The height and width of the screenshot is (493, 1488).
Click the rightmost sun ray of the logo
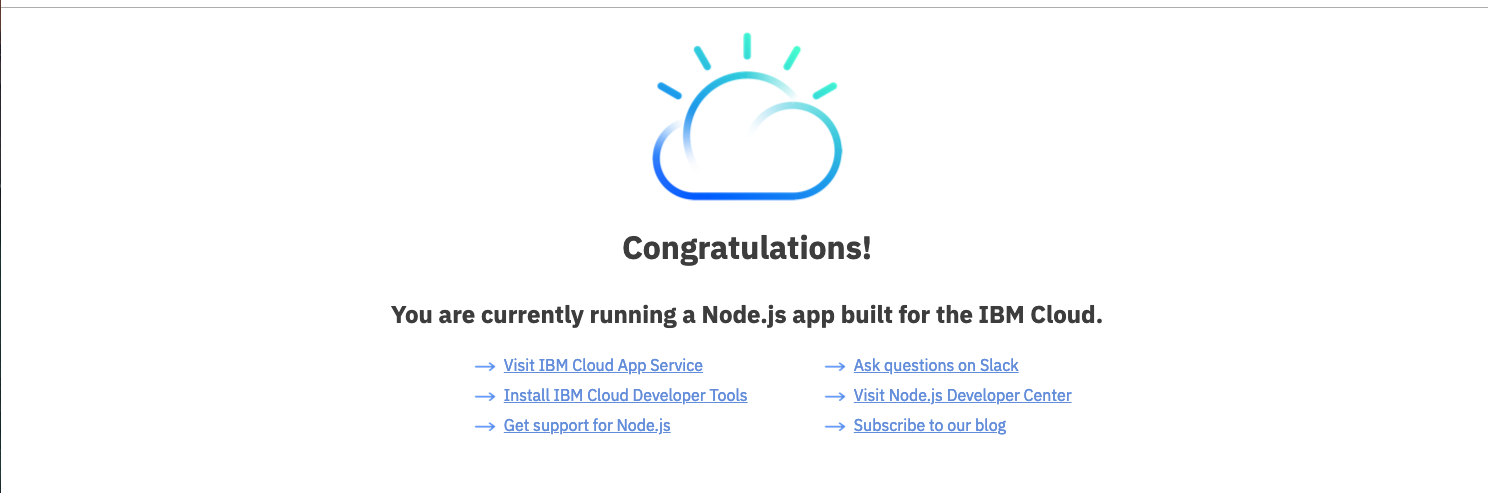coord(824,90)
